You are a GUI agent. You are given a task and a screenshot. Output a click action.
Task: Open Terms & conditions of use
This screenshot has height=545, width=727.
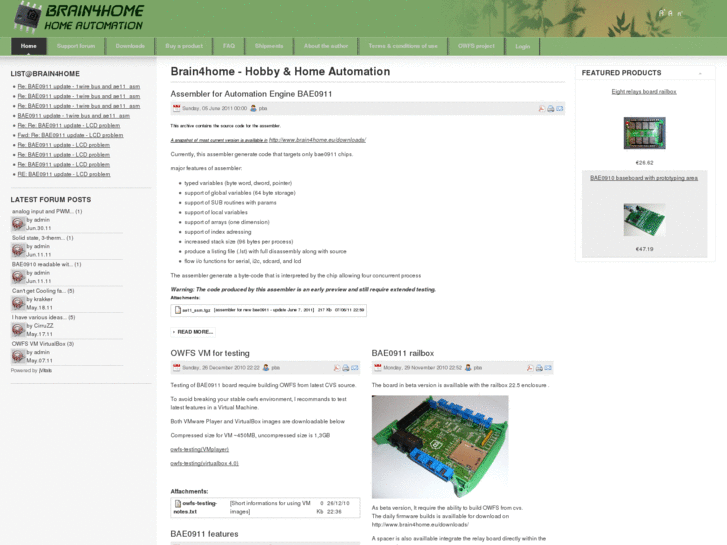pyautogui.click(x=403, y=46)
